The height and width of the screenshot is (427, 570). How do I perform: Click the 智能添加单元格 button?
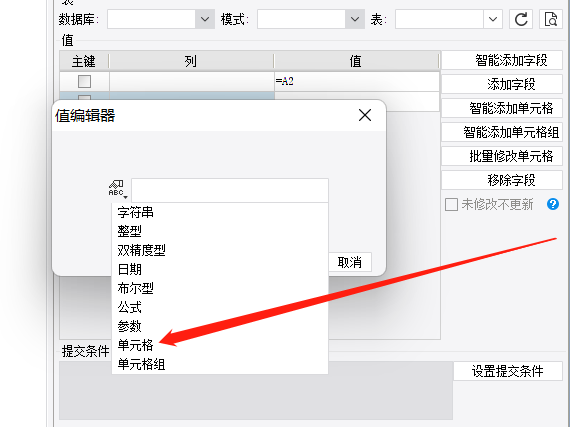pyautogui.click(x=502, y=108)
